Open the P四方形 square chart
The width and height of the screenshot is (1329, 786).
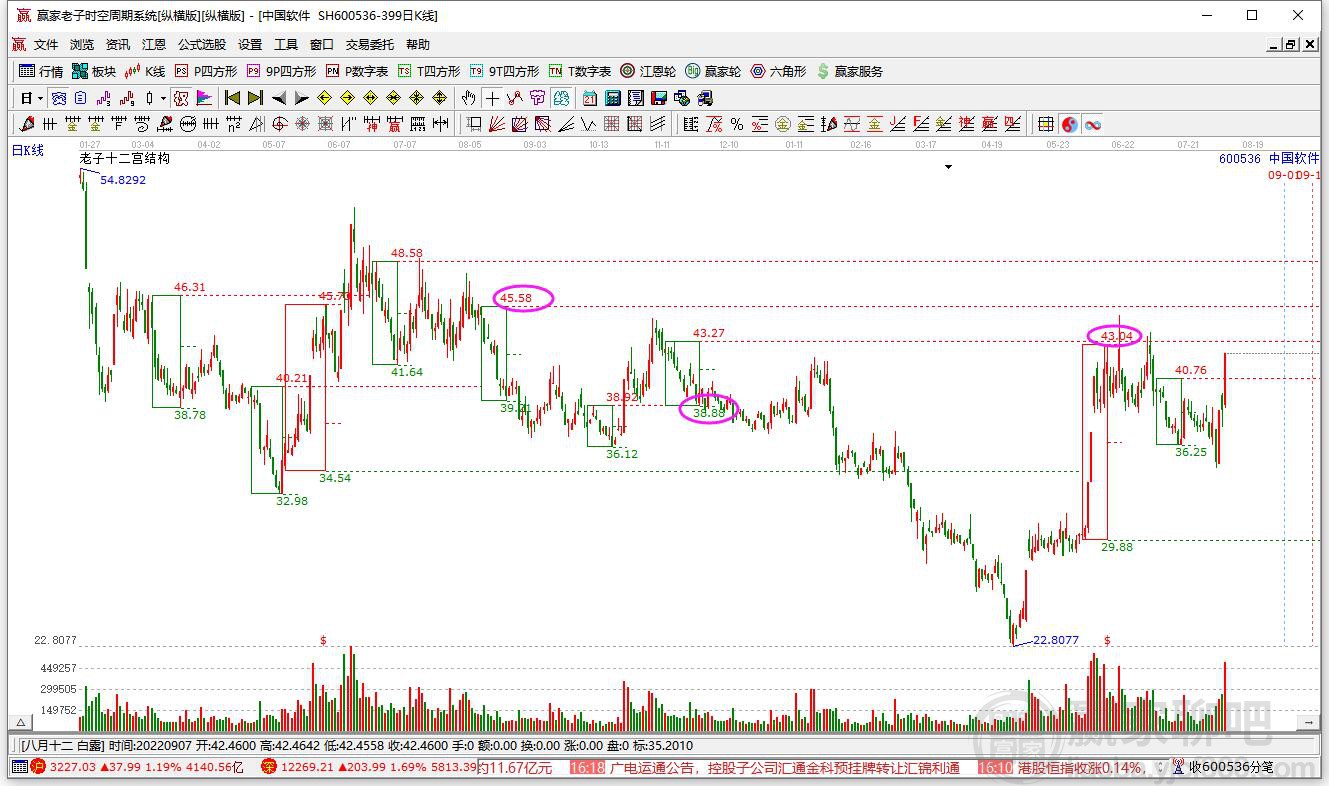click(x=206, y=71)
